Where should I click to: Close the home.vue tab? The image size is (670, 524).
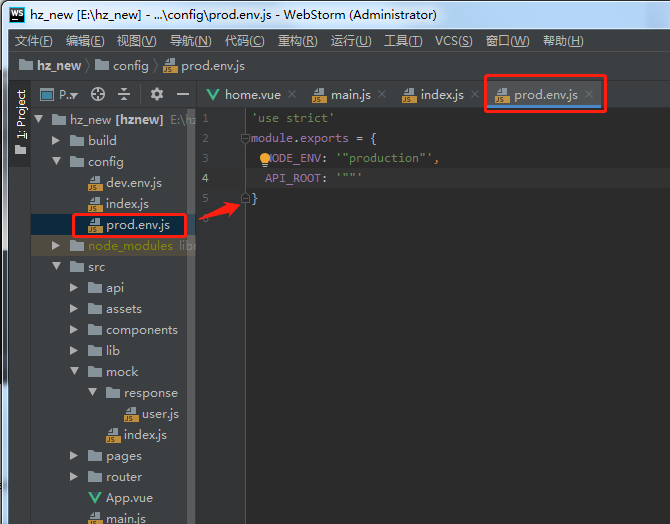pos(292,94)
